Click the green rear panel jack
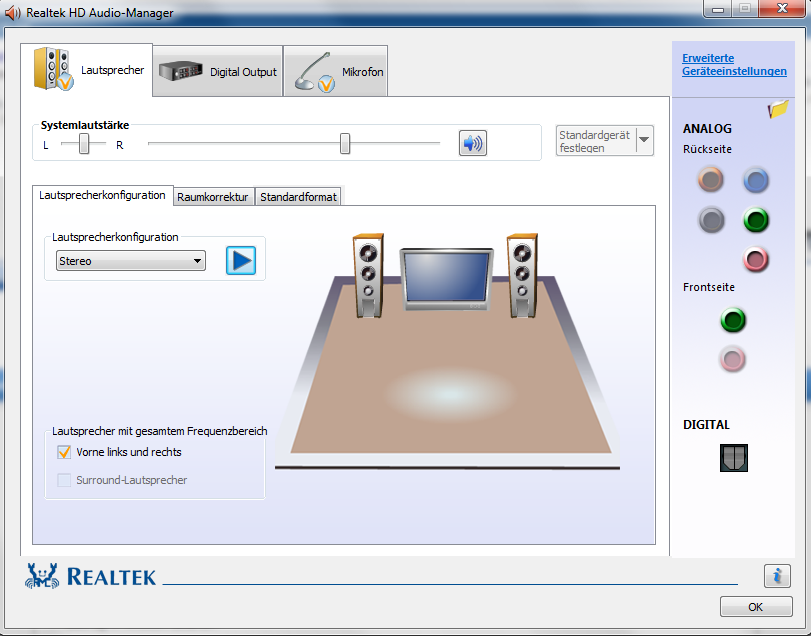Image resolution: width=811 pixels, height=636 pixels. tap(756, 220)
